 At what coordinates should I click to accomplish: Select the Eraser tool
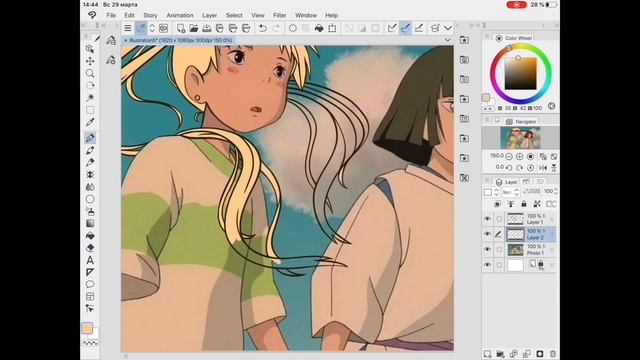click(90, 248)
